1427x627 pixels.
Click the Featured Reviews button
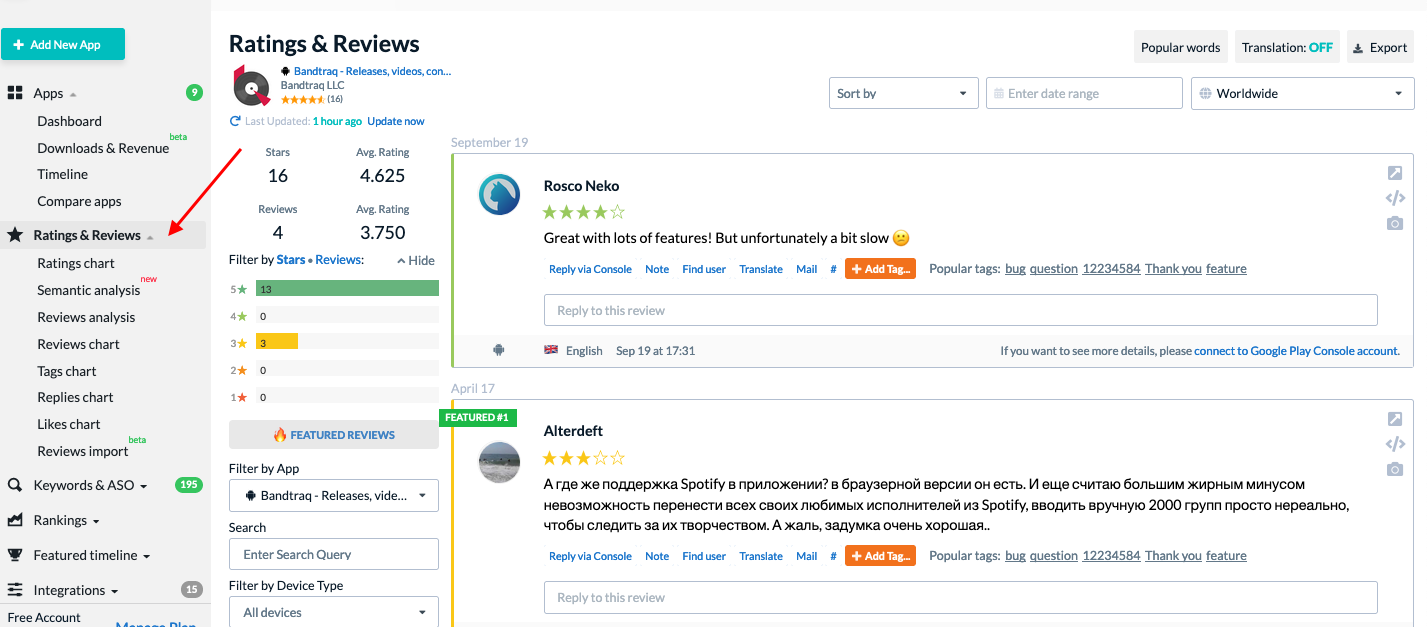[334, 435]
